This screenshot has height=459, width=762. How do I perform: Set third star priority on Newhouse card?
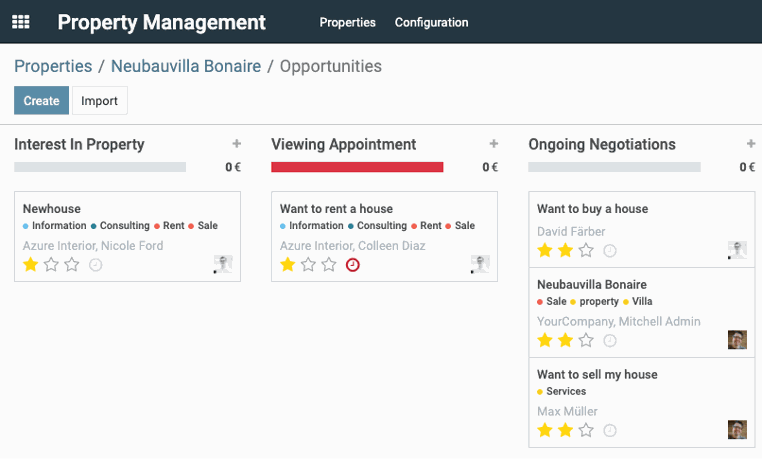click(72, 265)
